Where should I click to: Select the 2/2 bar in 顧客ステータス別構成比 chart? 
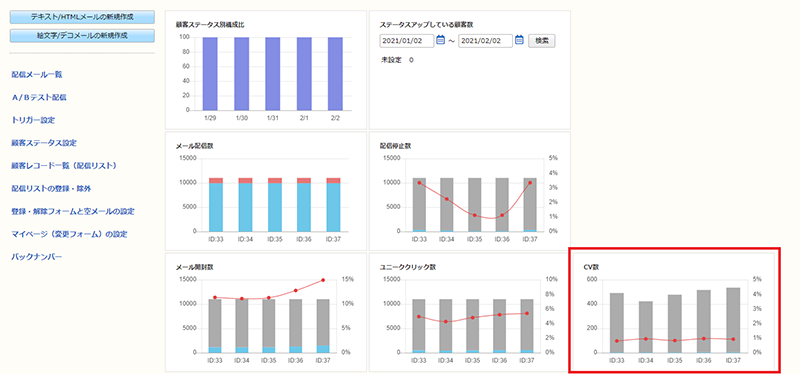point(335,73)
